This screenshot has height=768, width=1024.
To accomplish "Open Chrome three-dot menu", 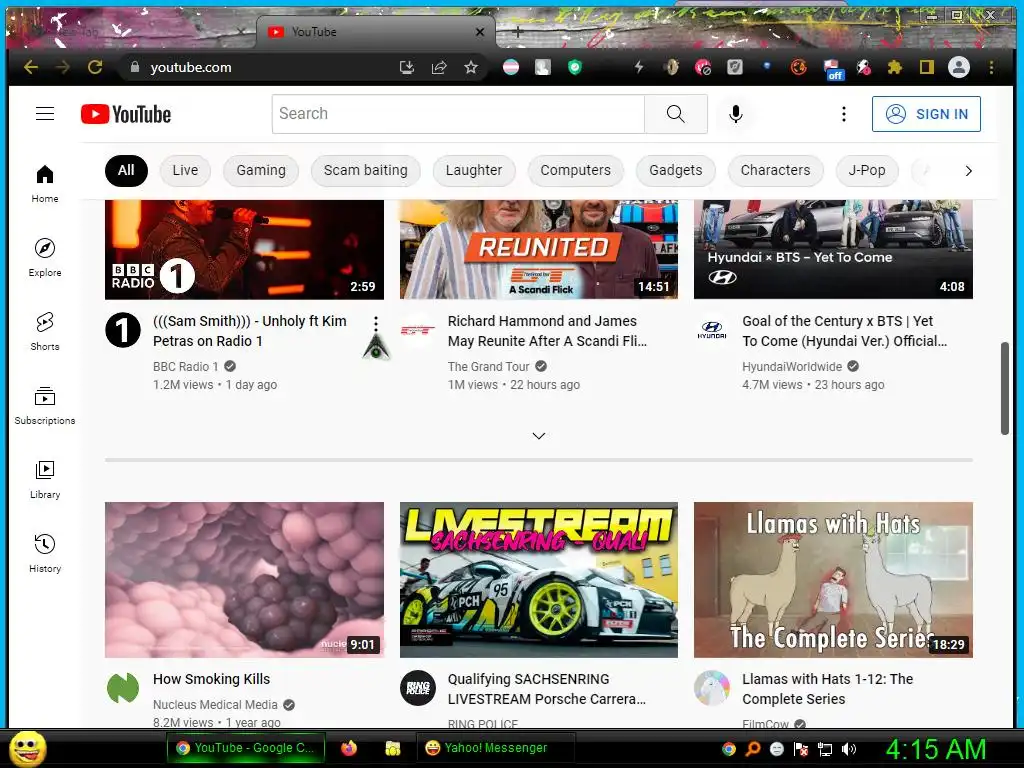I will click(x=991, y=67).
